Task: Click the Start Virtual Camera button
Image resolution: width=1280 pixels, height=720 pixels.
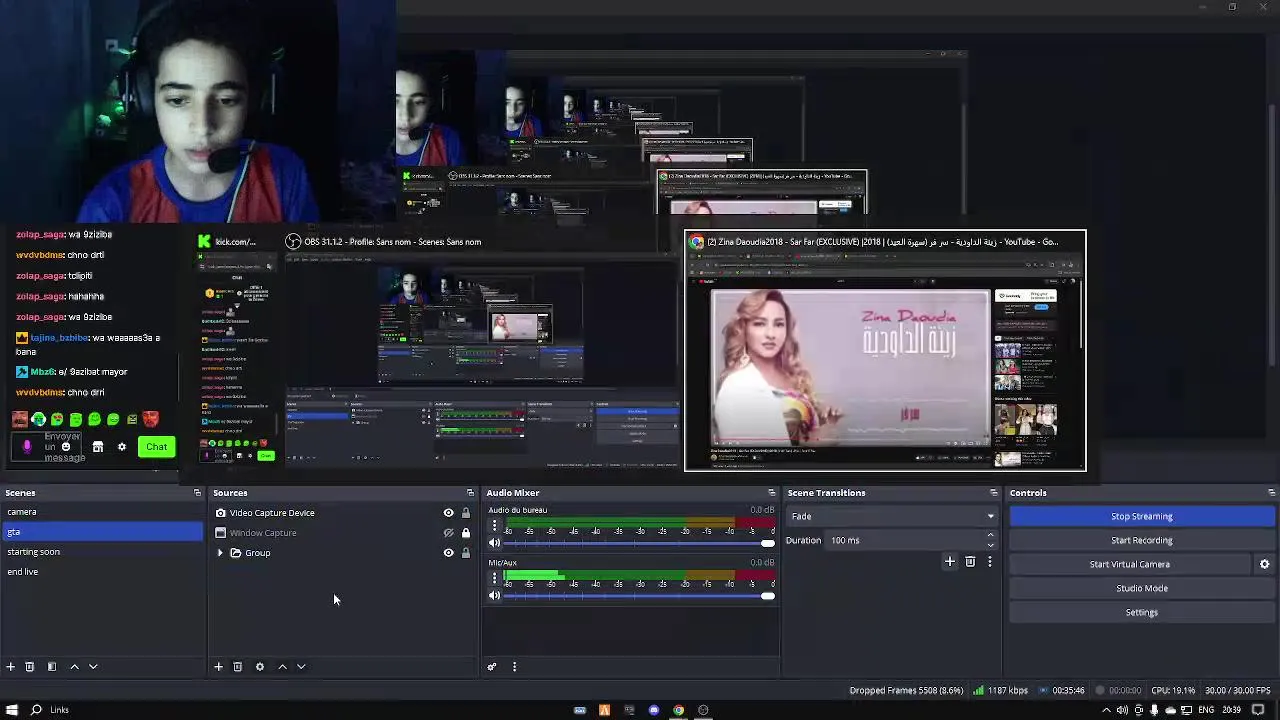Action: click(x=1130, y=564)
